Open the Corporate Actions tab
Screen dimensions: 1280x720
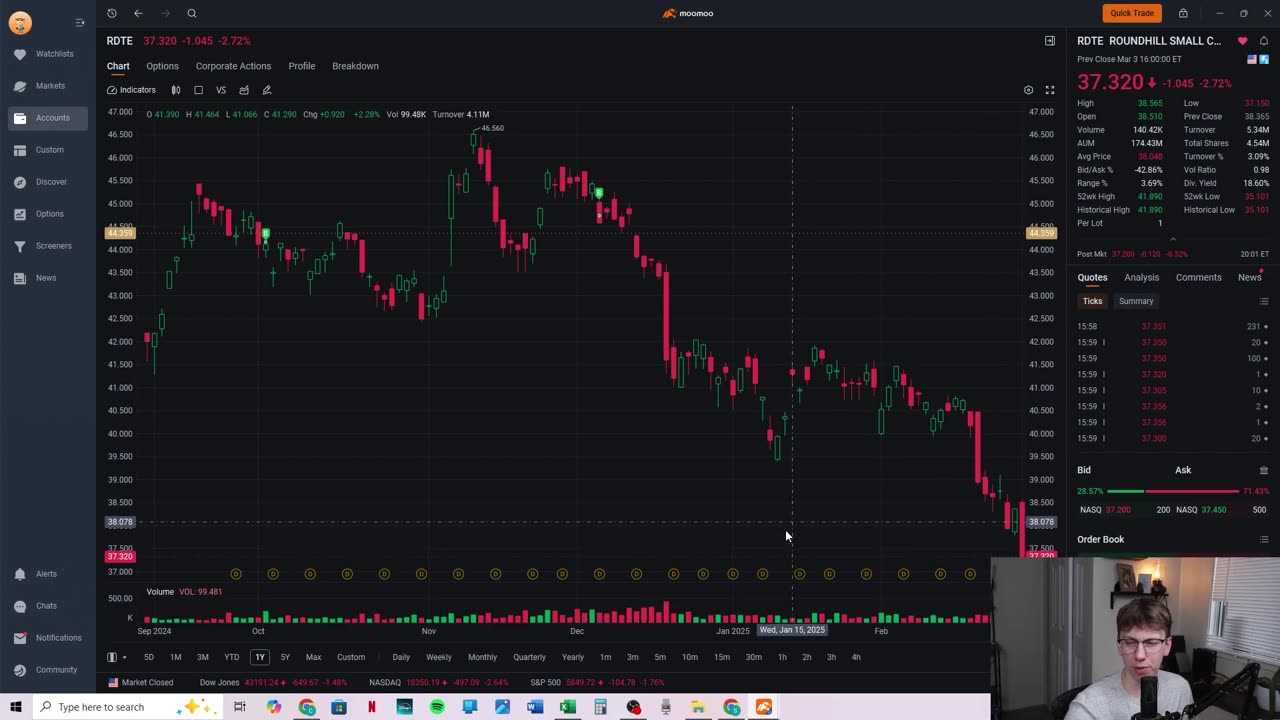tap(233, 66)
